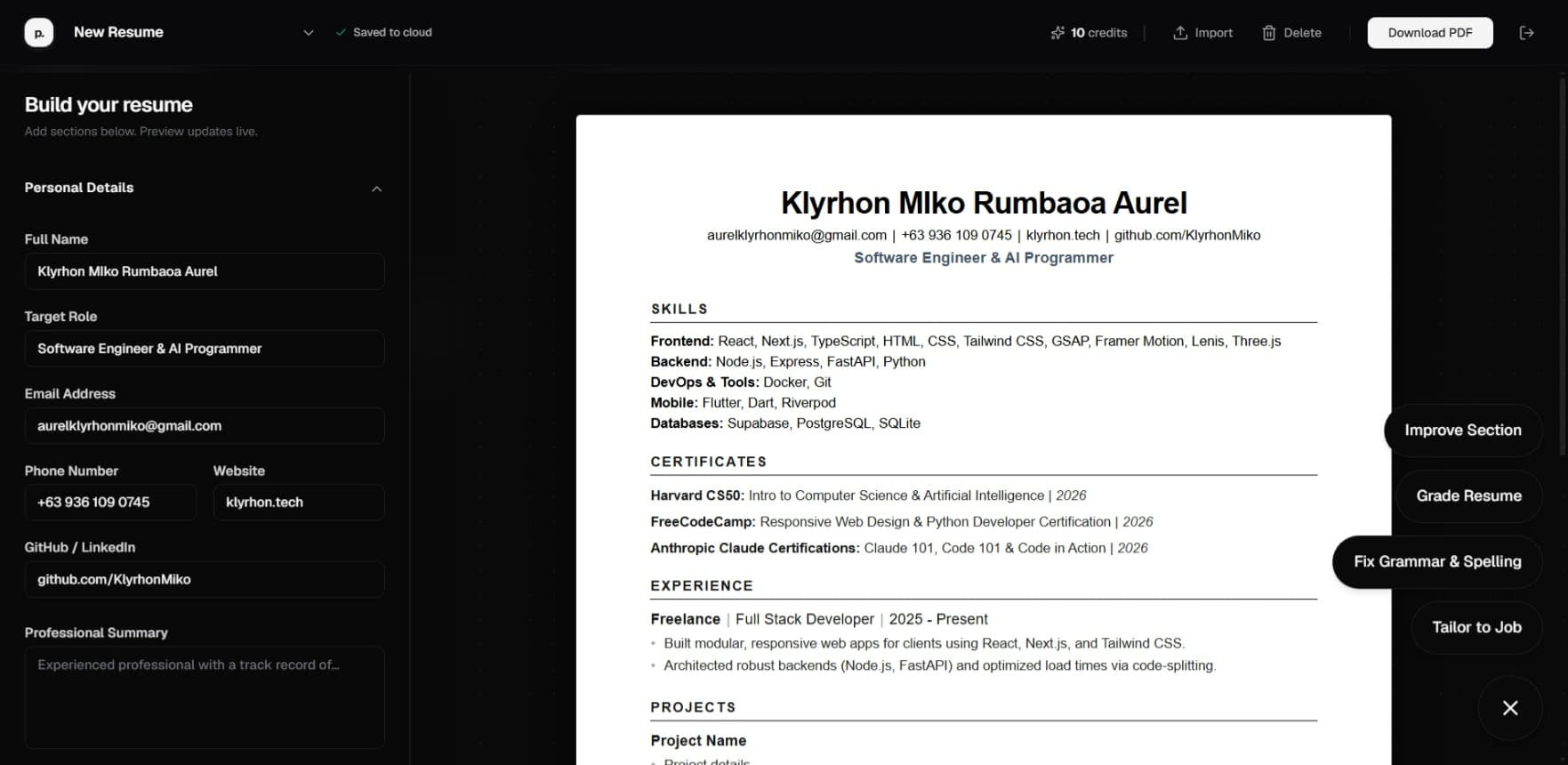Viewport: 1568px width, 765px height.
Task: Click the CERTIFICATES heading in preview
Action: pos(709,463)
